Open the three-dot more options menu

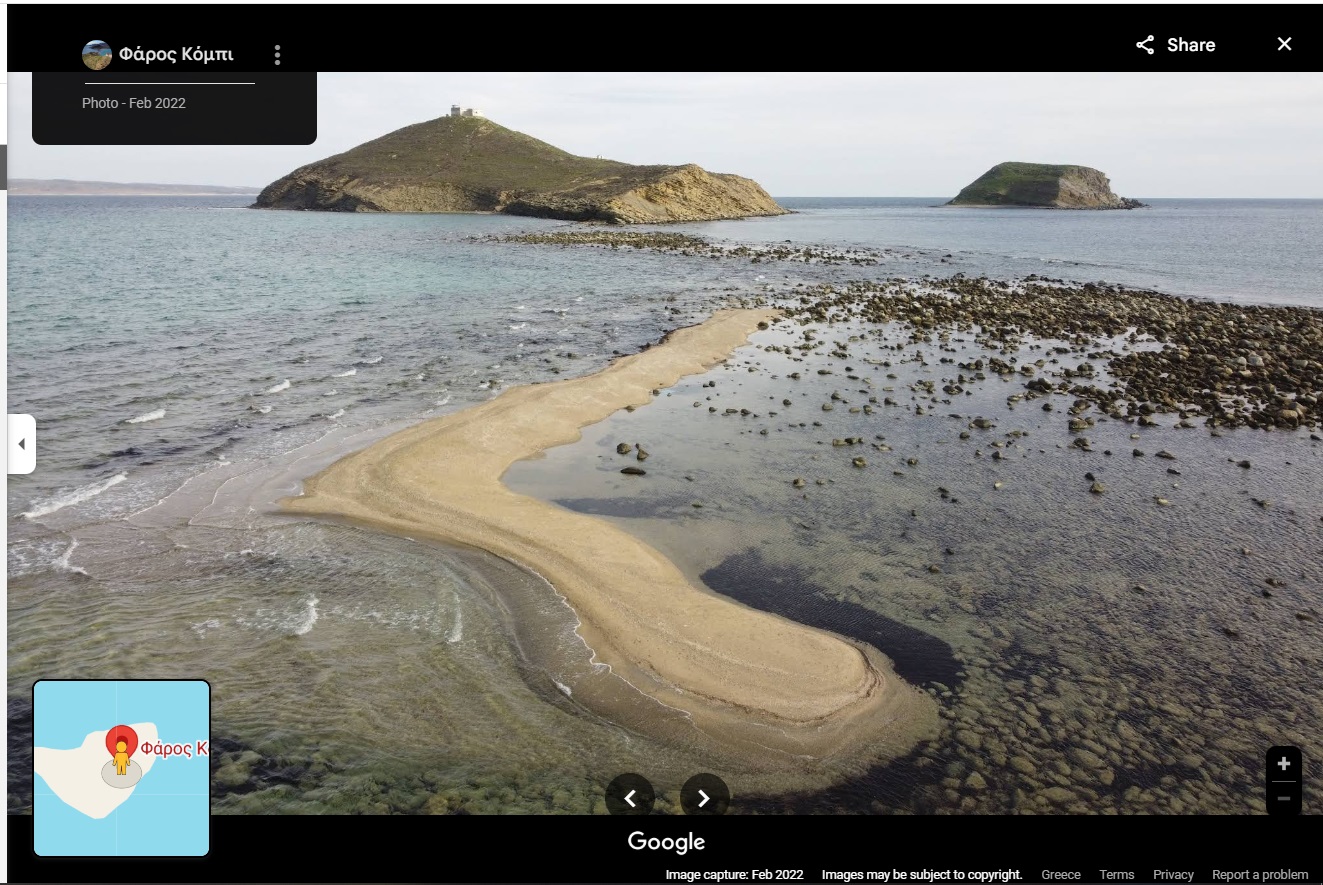[x=277, y=55]
